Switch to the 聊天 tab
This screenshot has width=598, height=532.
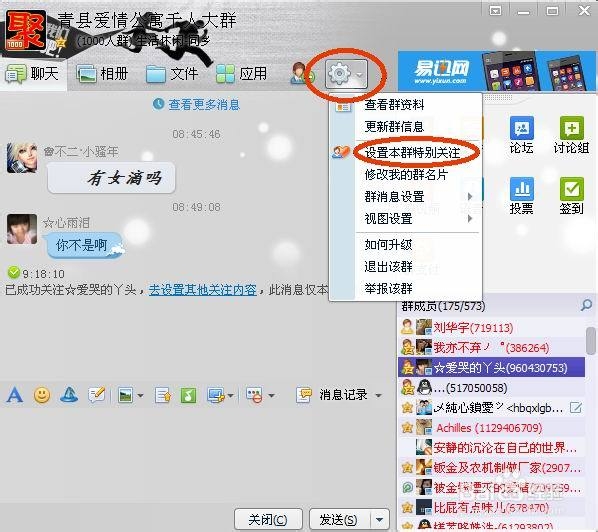(x=33, y=74)
